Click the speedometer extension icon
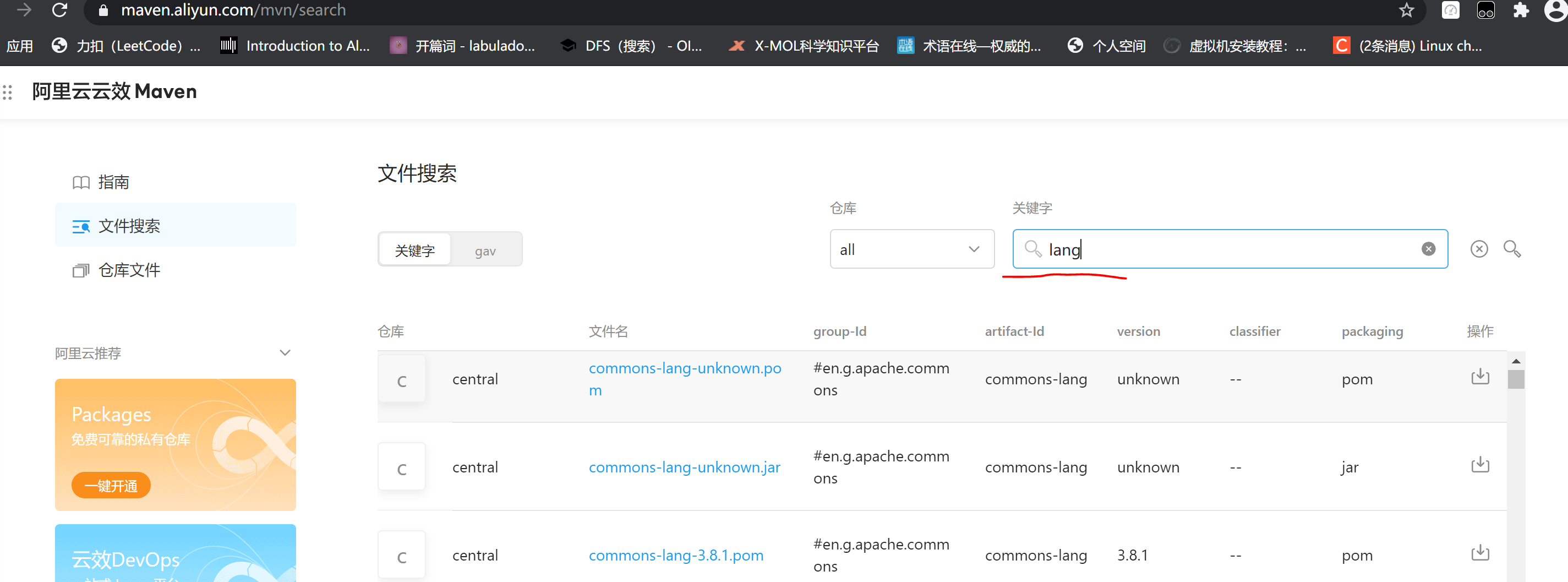The image size is (1568, 582). point(1451,10)
